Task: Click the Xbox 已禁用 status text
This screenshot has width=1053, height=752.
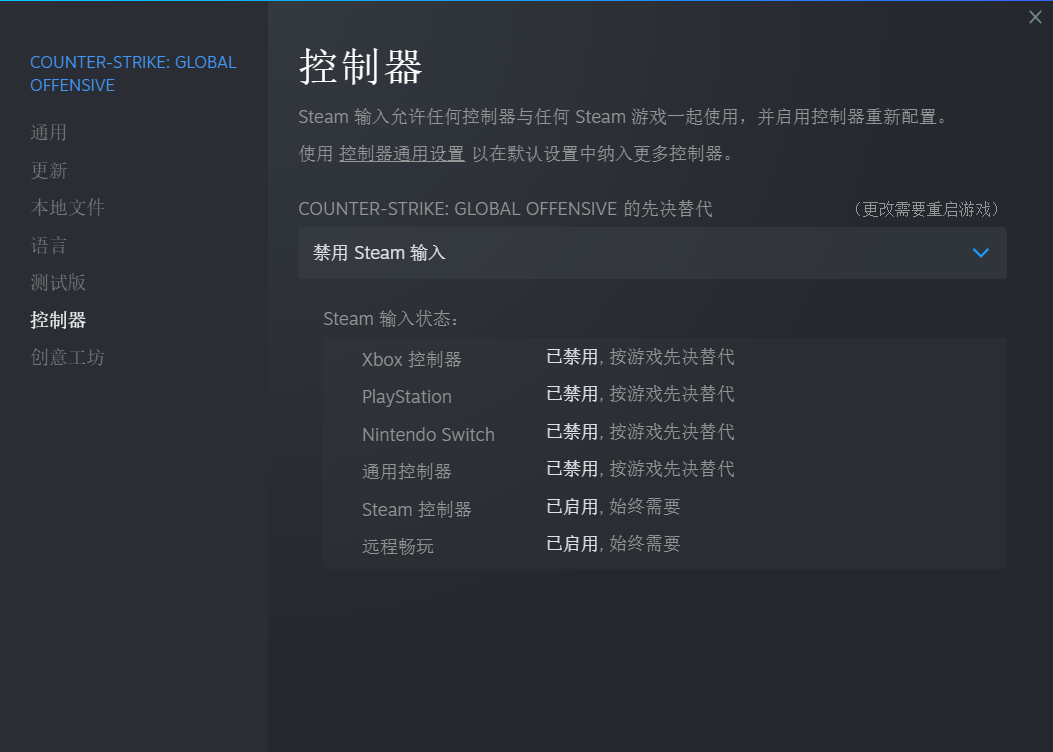Action: [x=571, y=357]
